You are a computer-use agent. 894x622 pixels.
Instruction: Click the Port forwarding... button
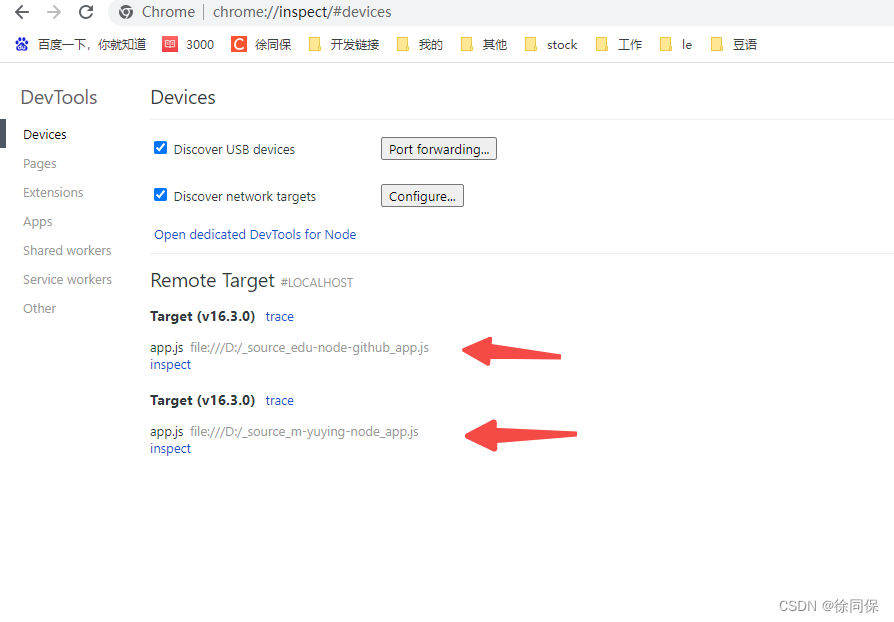coord(439,149)
